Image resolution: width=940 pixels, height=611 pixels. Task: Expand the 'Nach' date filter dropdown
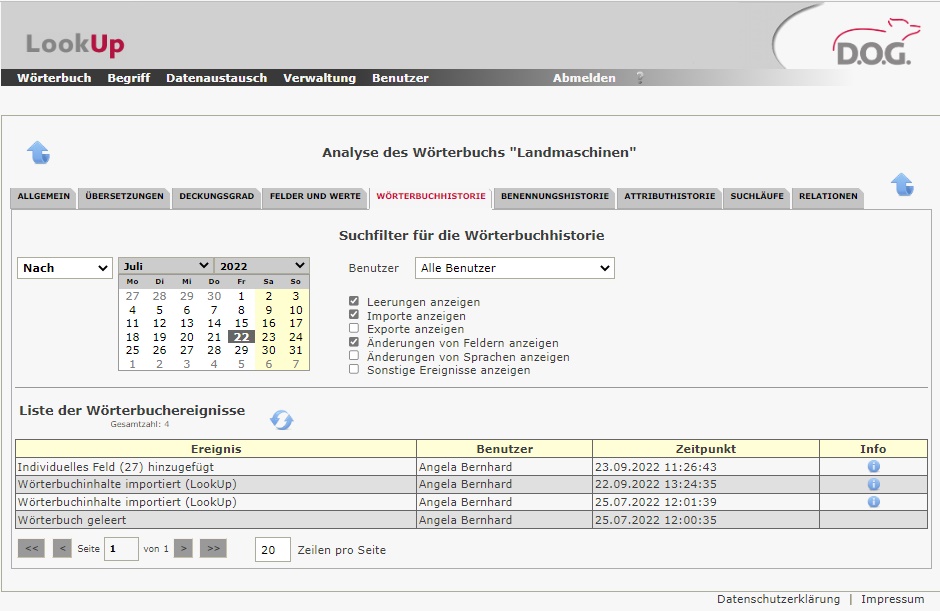tap(65, 268)
